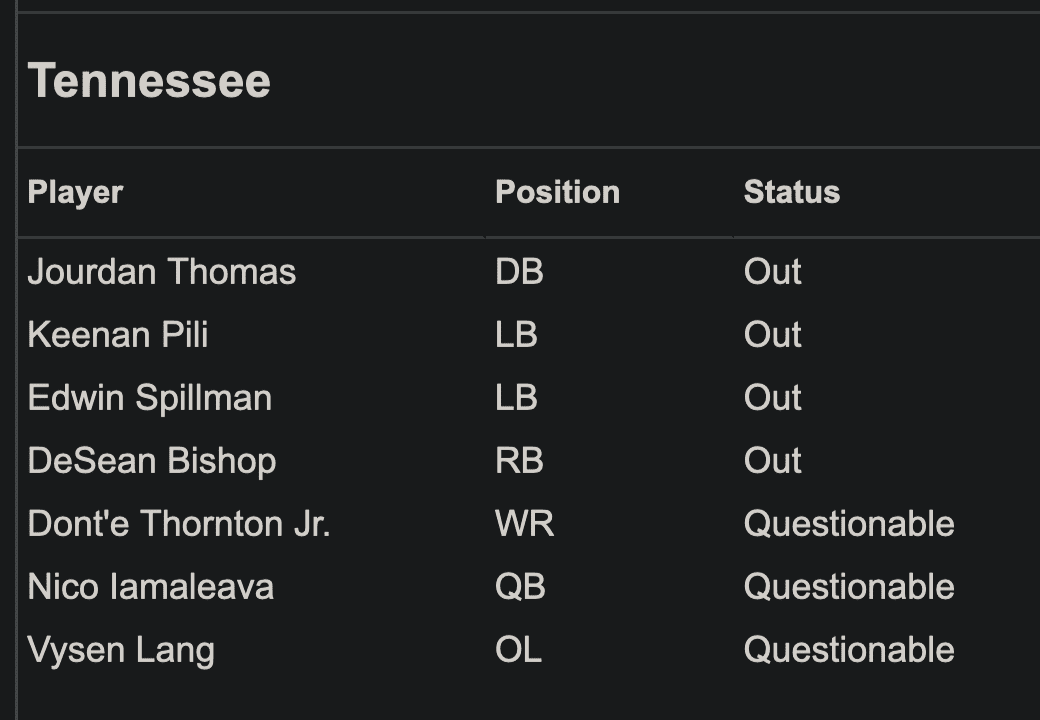This screenshot has width=1040, height=720.
Task: Select player name DeSean Bishop
Action: click(151, 461)
